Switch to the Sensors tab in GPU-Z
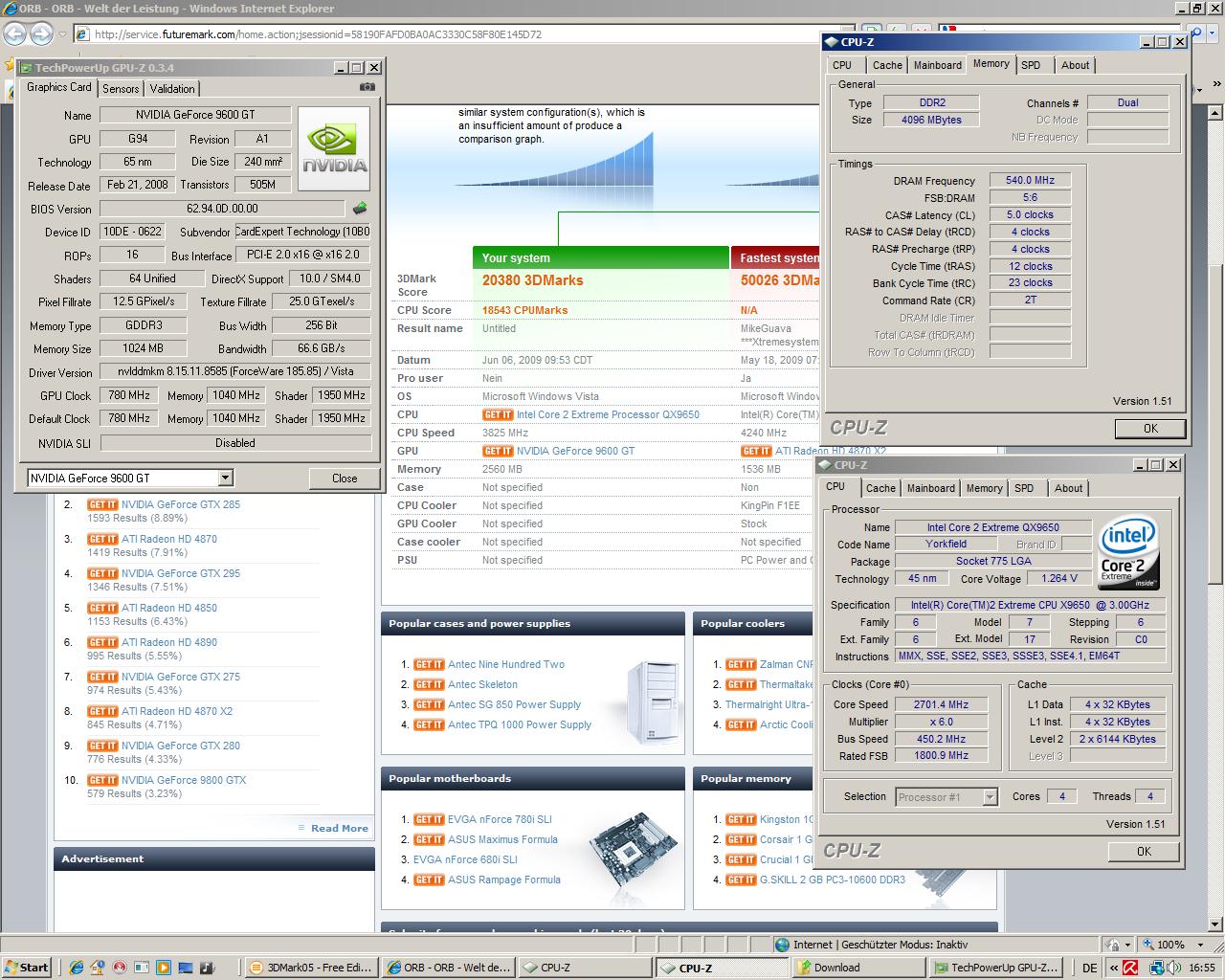 [x=121, y=88]
